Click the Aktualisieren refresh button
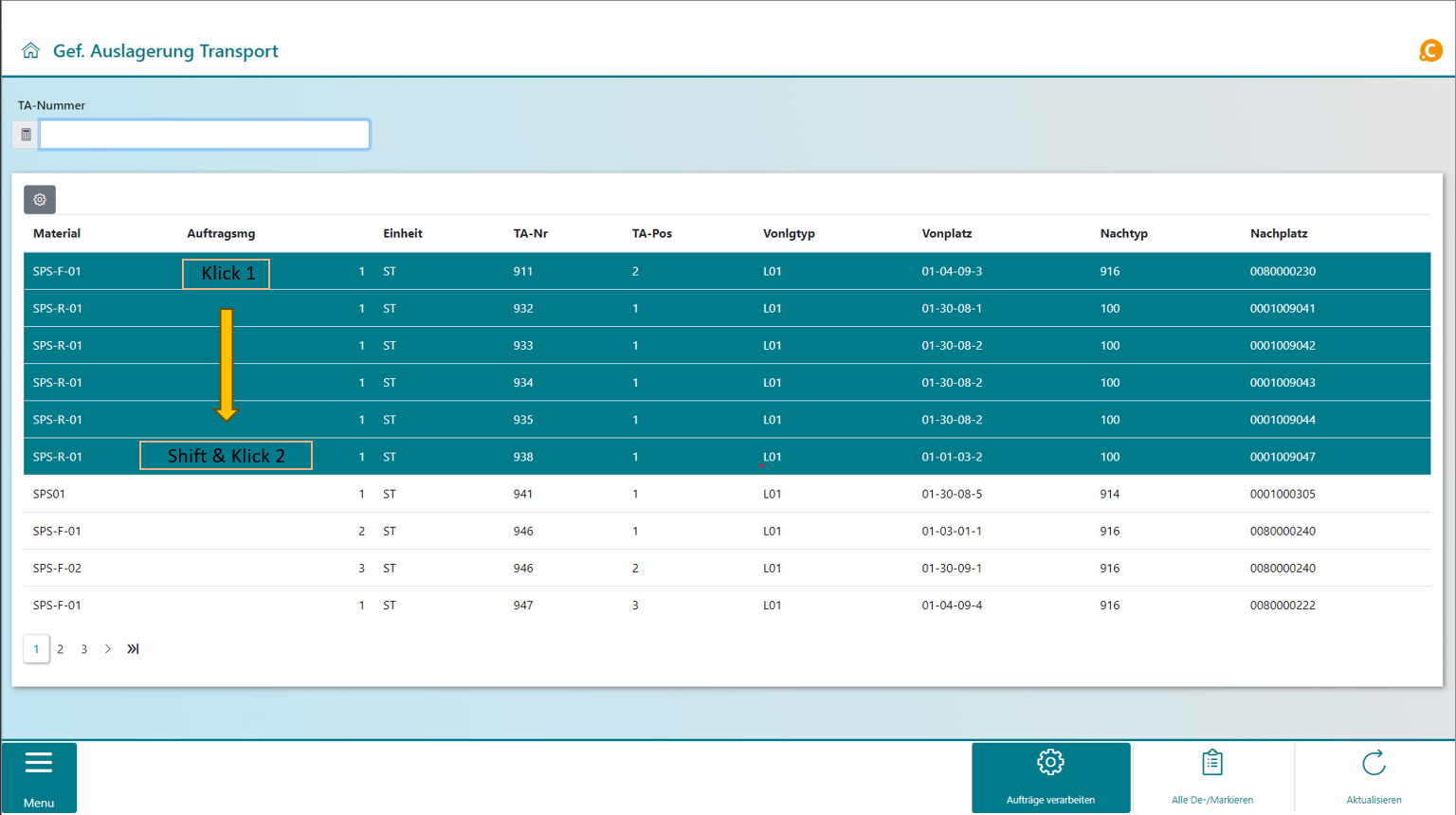The width and height of the screenshot is (1456, 815). pos(1373,777)
